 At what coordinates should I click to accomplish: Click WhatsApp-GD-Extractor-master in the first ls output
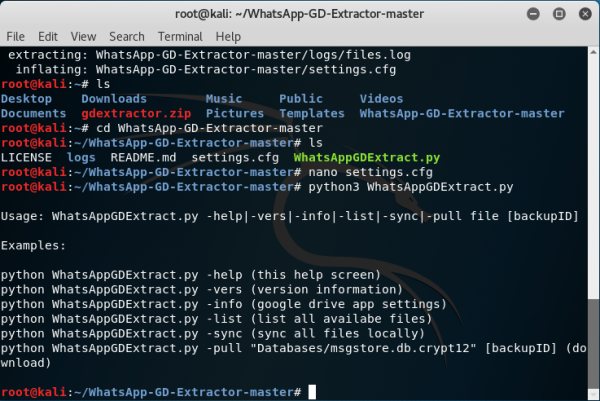pyautogui.click(x=462, y=113)
